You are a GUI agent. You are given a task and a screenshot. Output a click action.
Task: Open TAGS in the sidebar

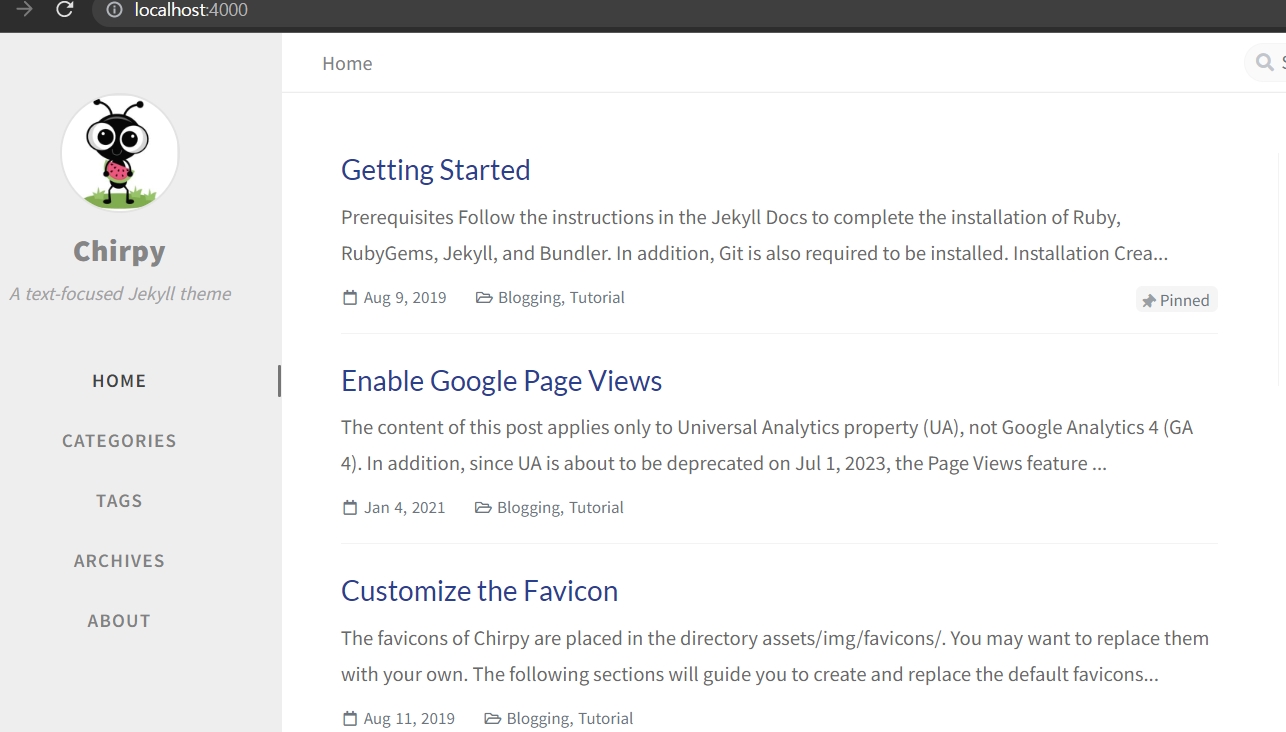pyautogui.click(x=119, y=501)
